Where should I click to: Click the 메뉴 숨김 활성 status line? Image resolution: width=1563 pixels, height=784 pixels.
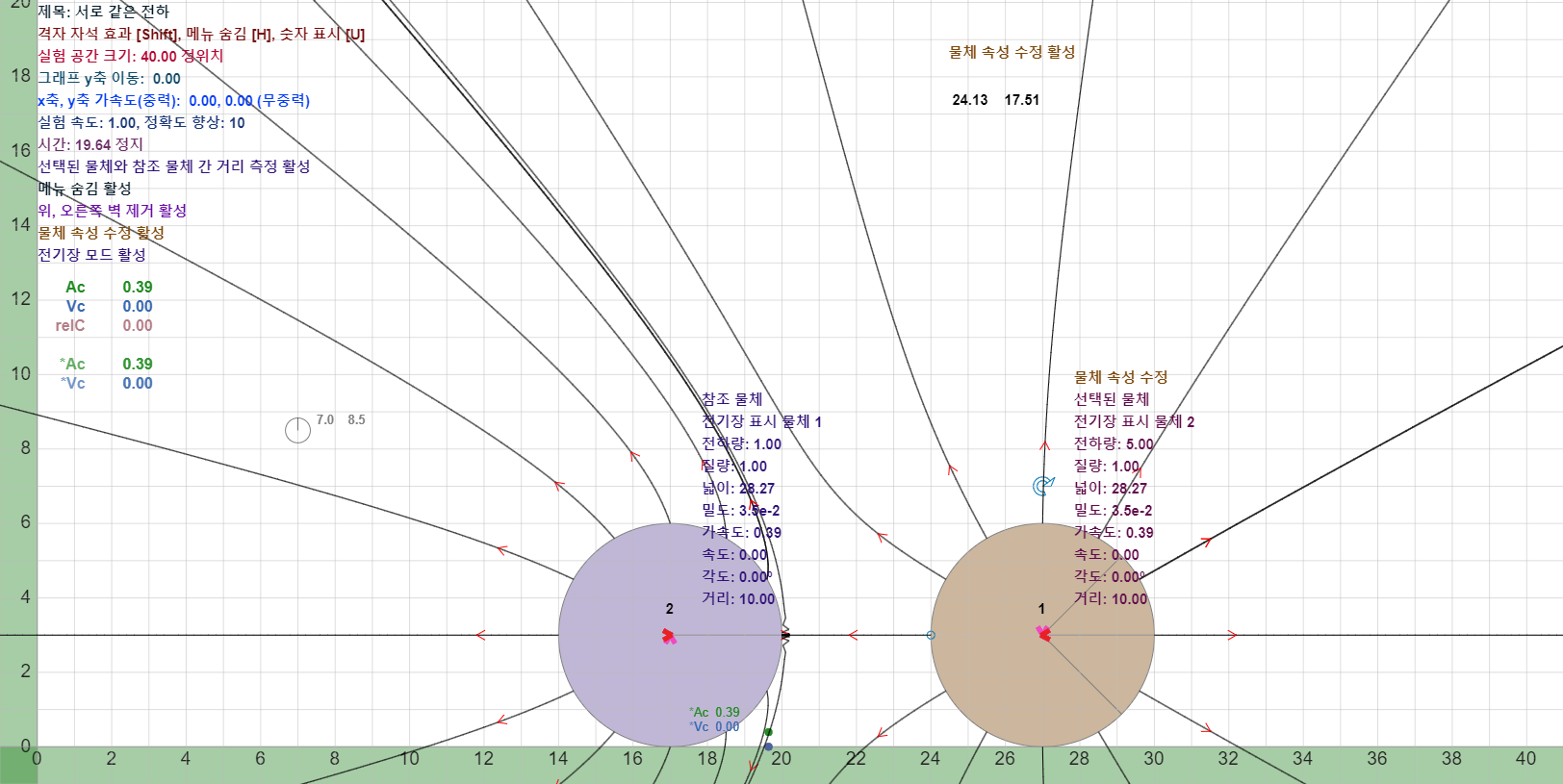click(85, 189)
